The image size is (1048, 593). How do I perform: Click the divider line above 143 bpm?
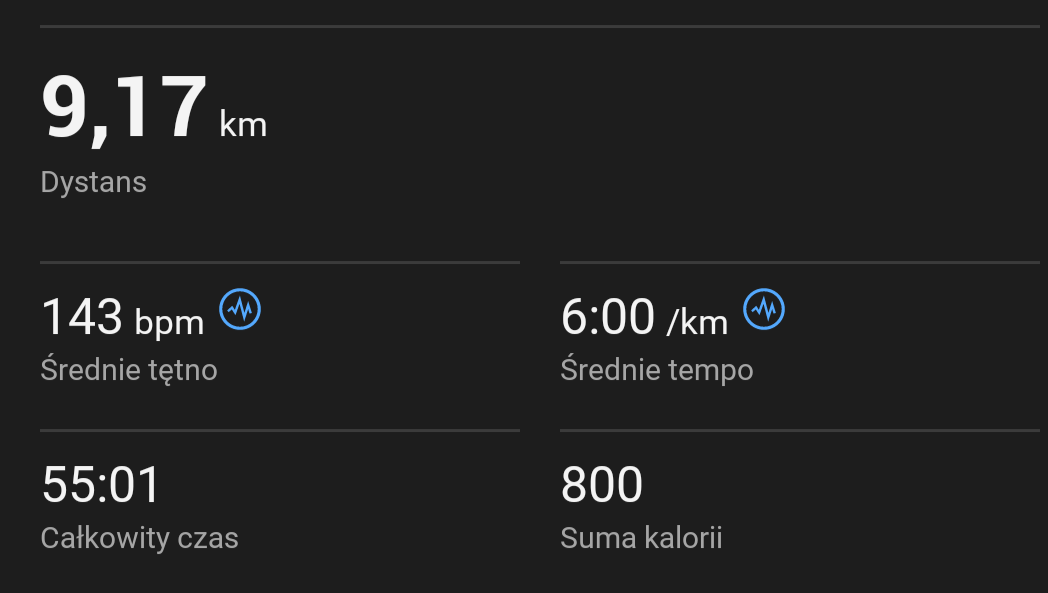pos(280,262)
